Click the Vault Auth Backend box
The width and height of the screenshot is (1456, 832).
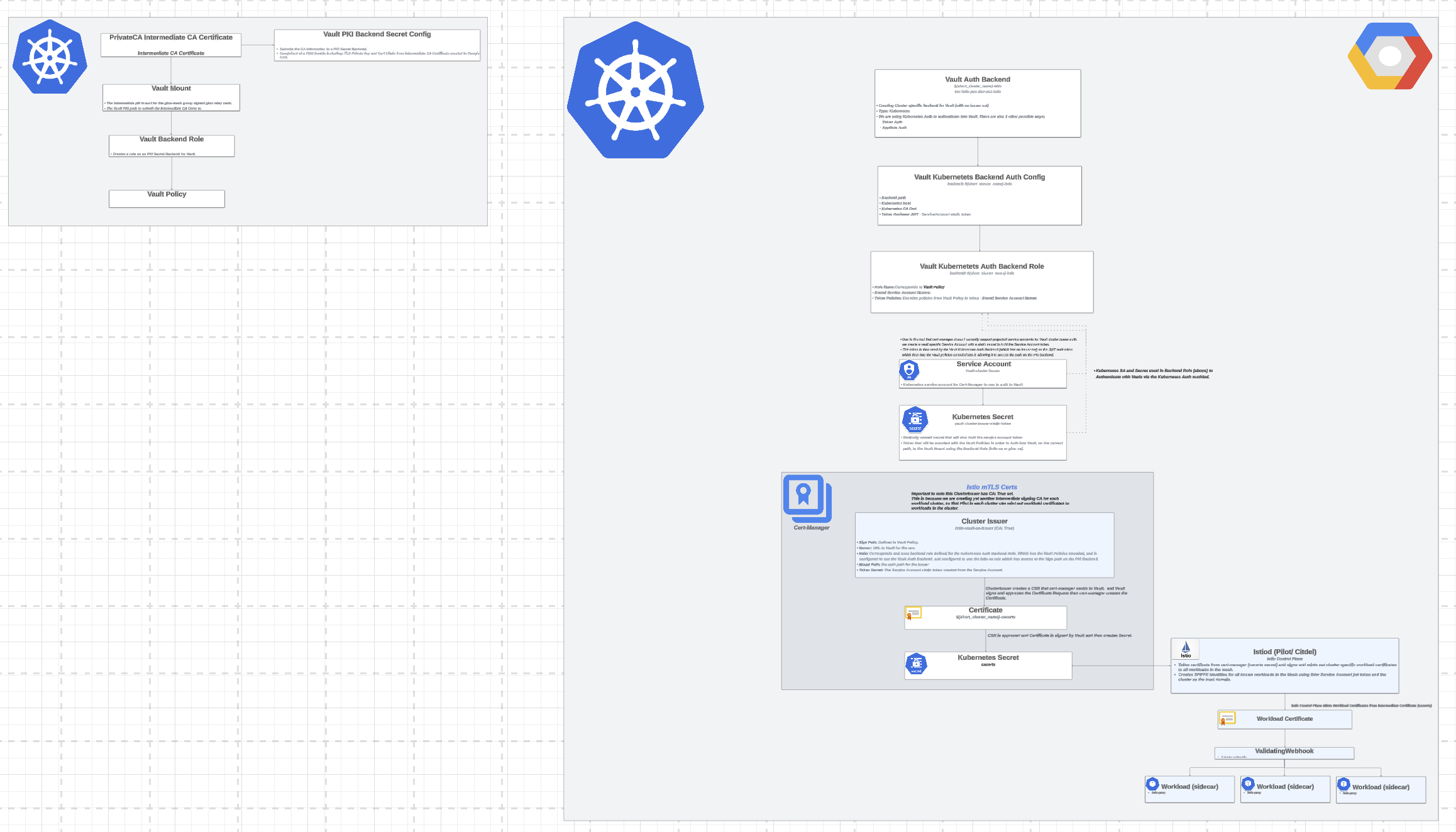coord(978,103)
